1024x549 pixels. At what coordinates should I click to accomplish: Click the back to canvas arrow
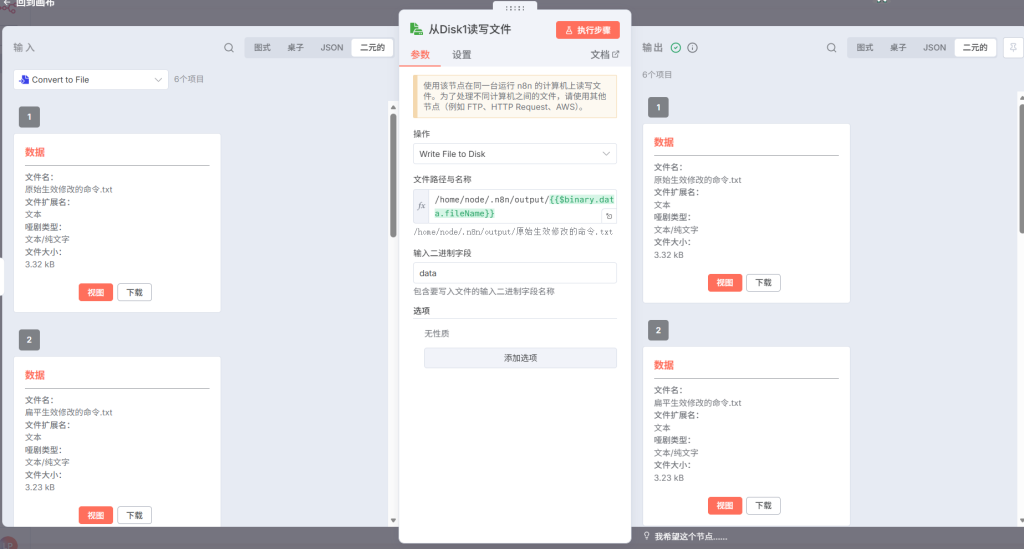coord(7,3)
